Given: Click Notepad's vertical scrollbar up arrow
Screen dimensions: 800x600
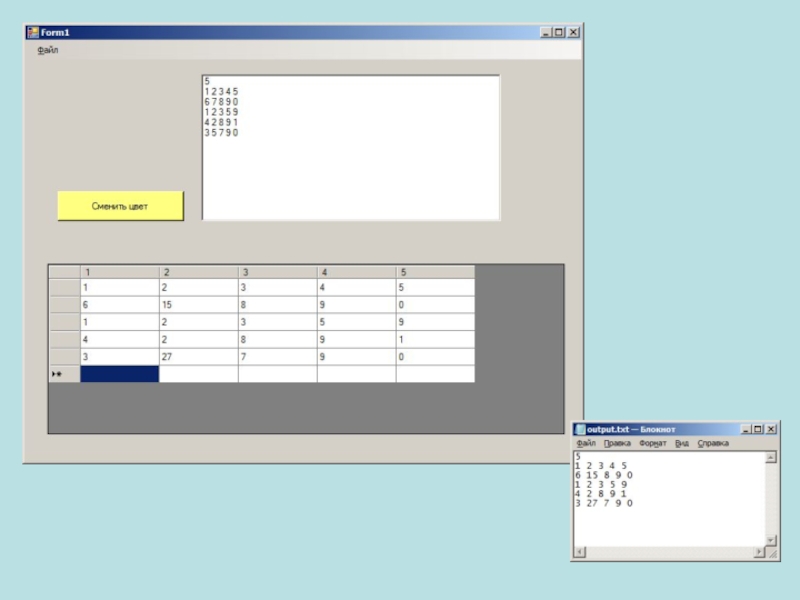Looking at the screenshot, I should 770,458.
